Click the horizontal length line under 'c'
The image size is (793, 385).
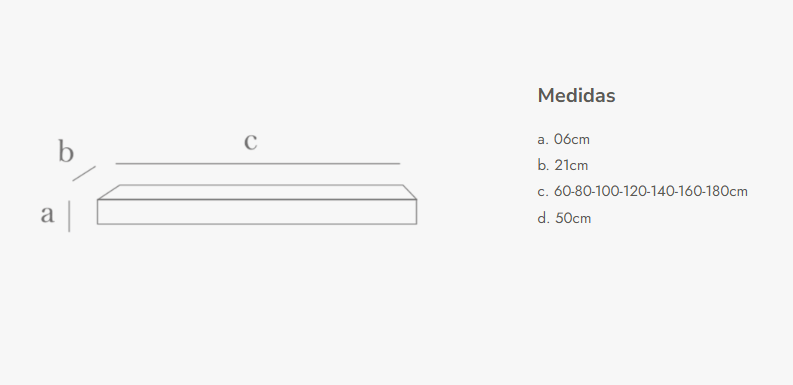[x=257, y=163]
